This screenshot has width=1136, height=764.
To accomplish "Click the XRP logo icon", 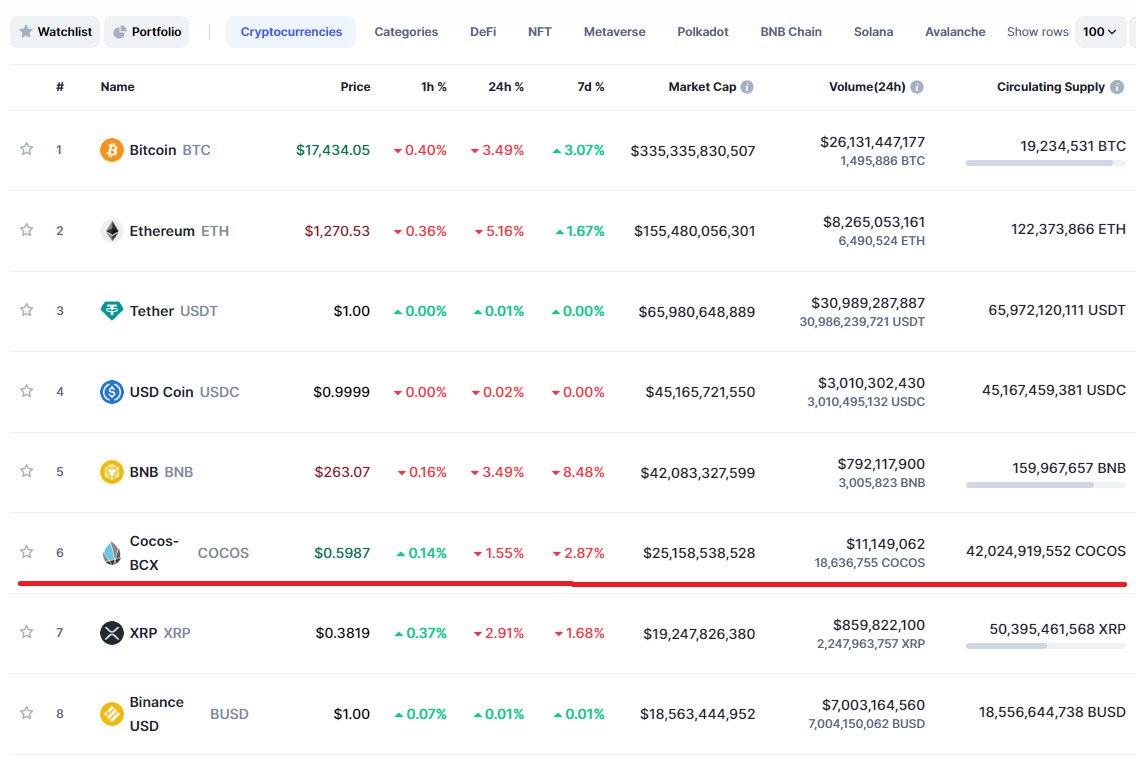I will (x=112, y=633).
